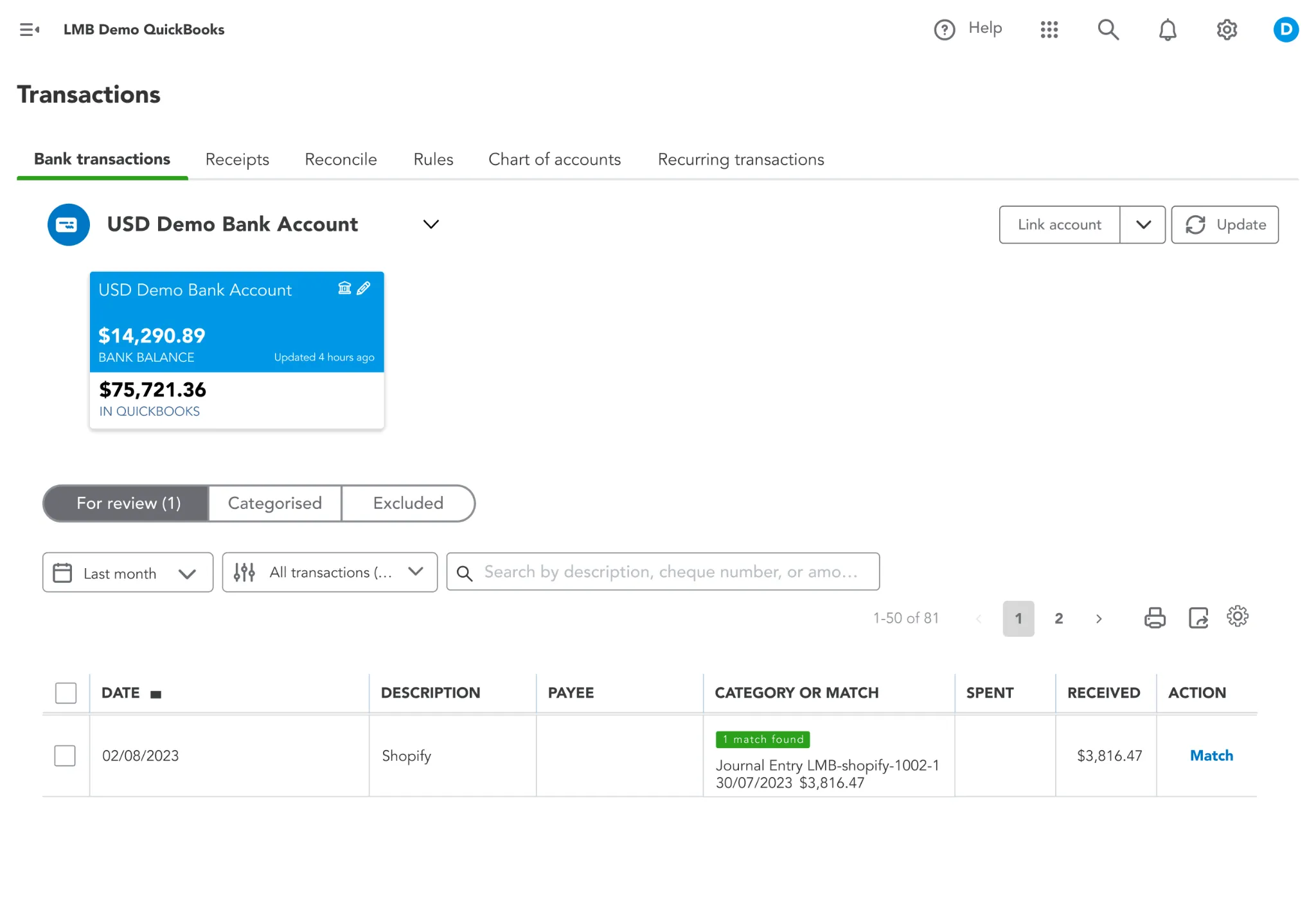Click the transaction search field
Viewport: 1316px width, 910px height.
pos(668,572)
